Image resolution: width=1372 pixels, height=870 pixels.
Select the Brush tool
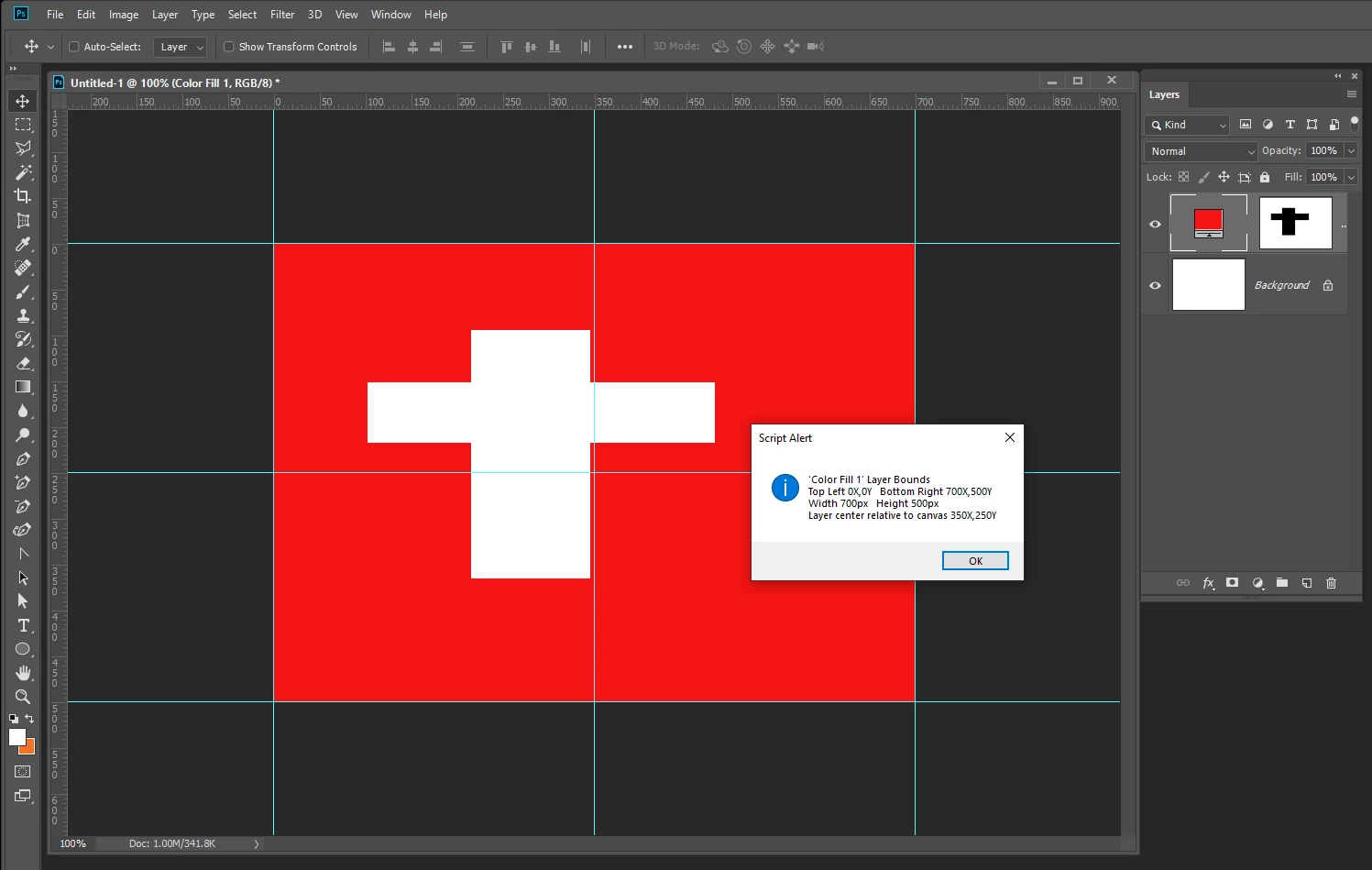coord(23,292)
